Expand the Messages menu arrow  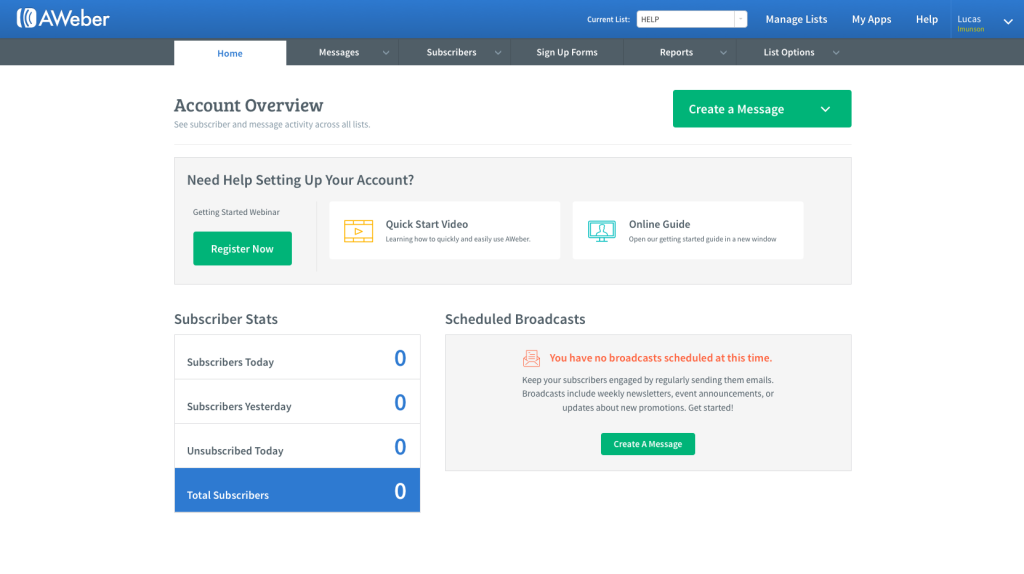[386, 53]
